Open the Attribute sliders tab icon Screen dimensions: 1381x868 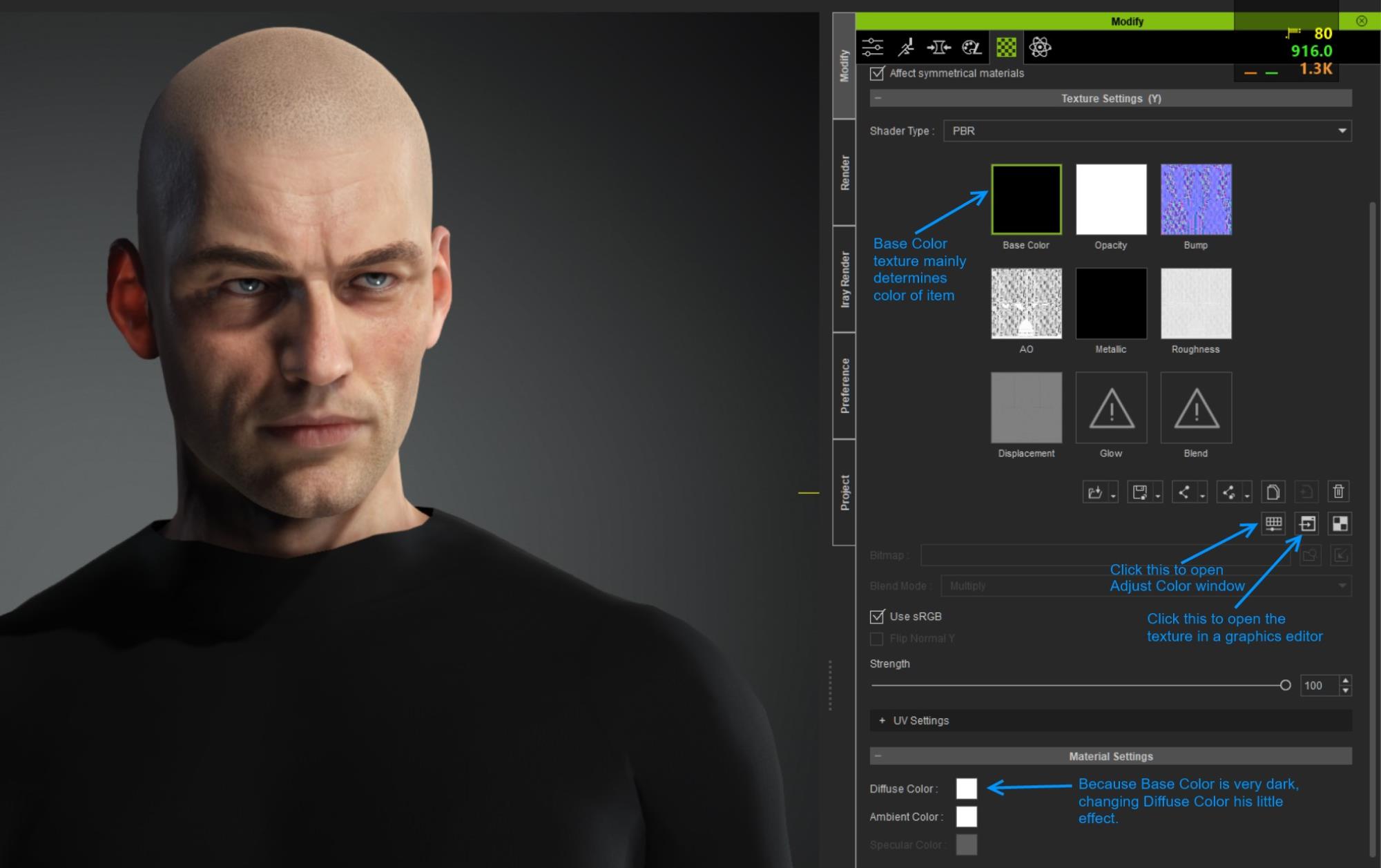[x=873, y=48]
